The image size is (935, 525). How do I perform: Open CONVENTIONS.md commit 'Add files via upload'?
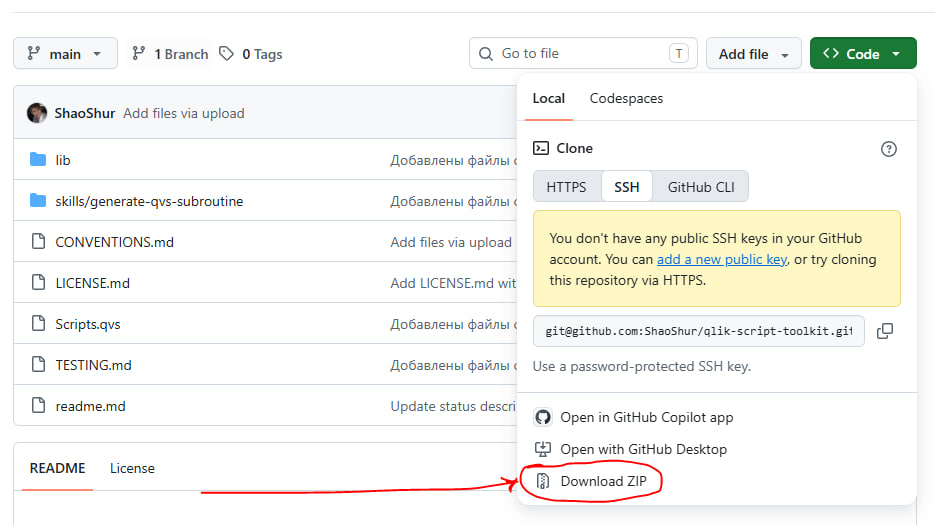point(451,242)
